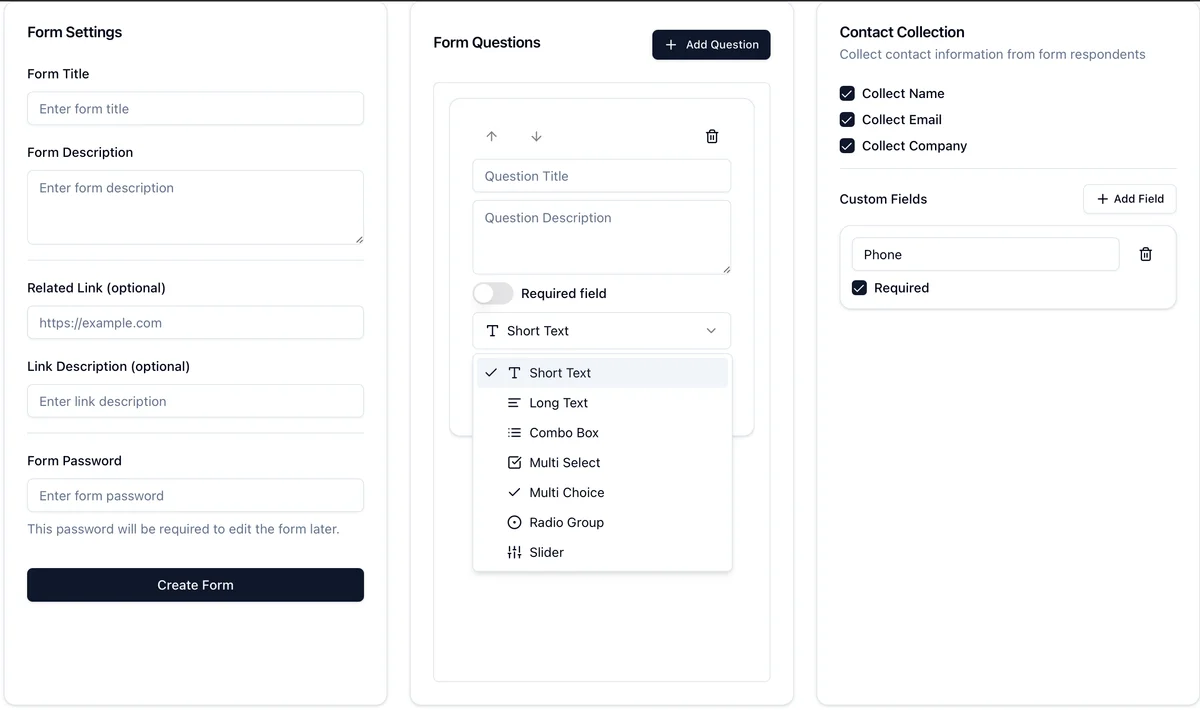Screen dimensions: 1200x710
Task: Disable the Collect Company checkbox
Action: coord(847,145)
